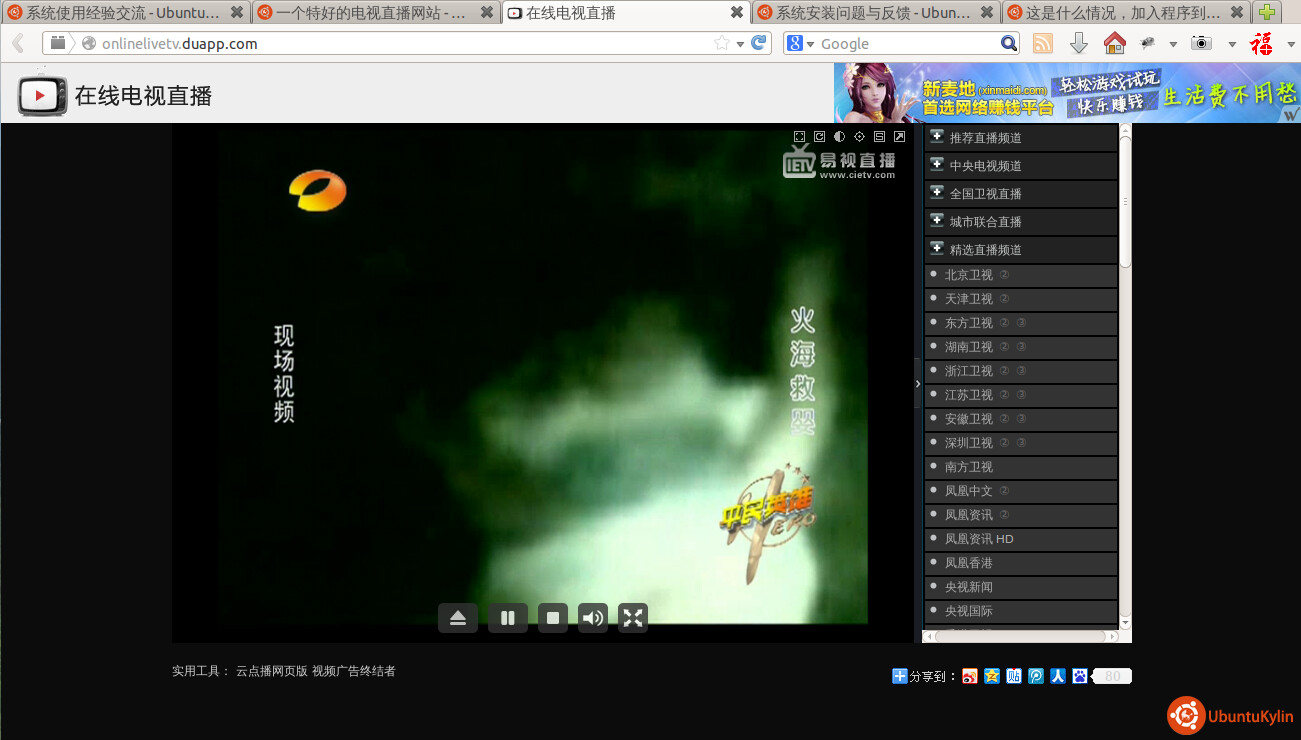Expand the 全国卫视直播 channel group

pos(985,194)
